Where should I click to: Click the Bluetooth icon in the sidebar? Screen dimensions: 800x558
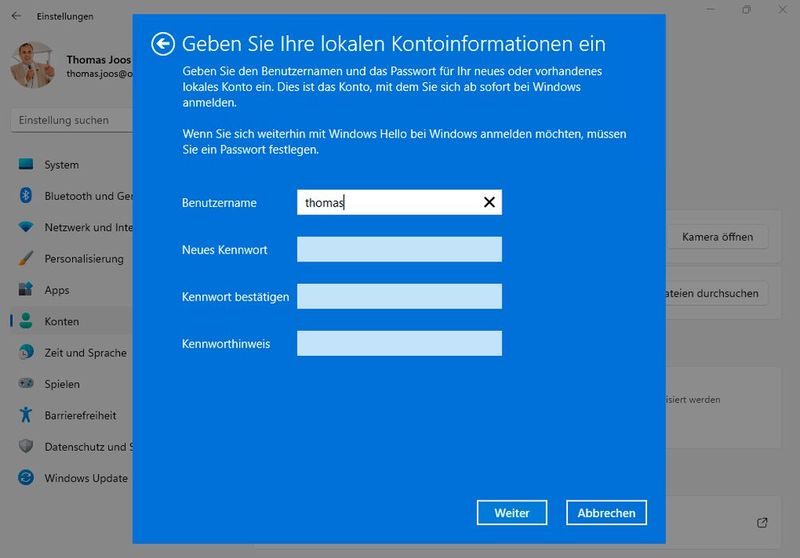pos(26,195)
